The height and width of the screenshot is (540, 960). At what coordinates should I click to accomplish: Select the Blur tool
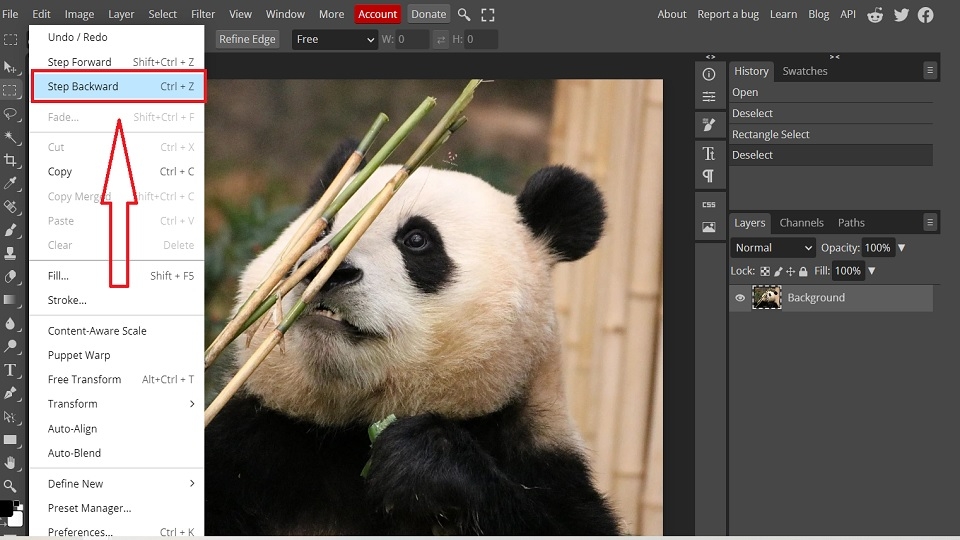[10, 323]
